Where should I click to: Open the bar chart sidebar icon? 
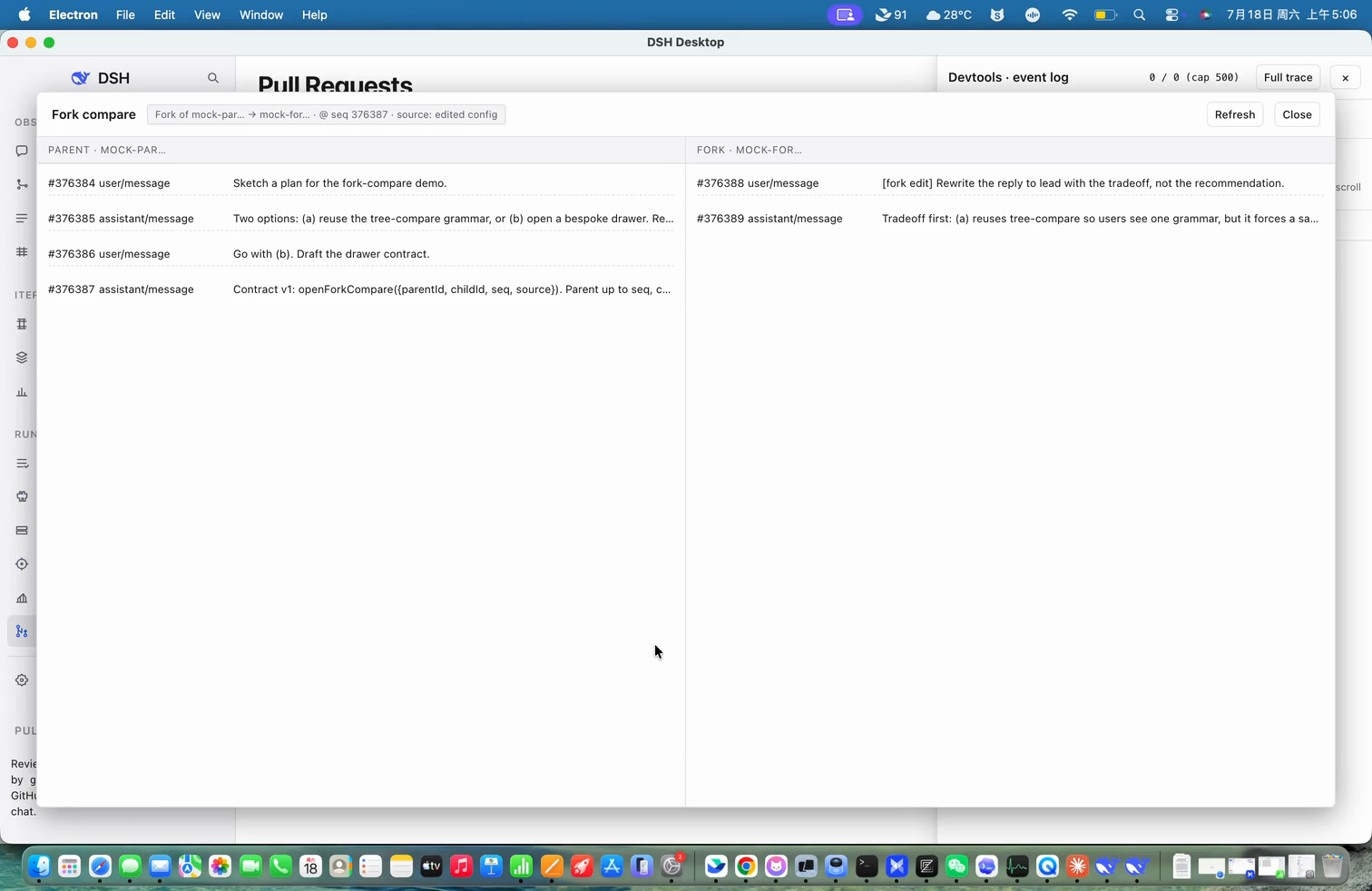22,392
